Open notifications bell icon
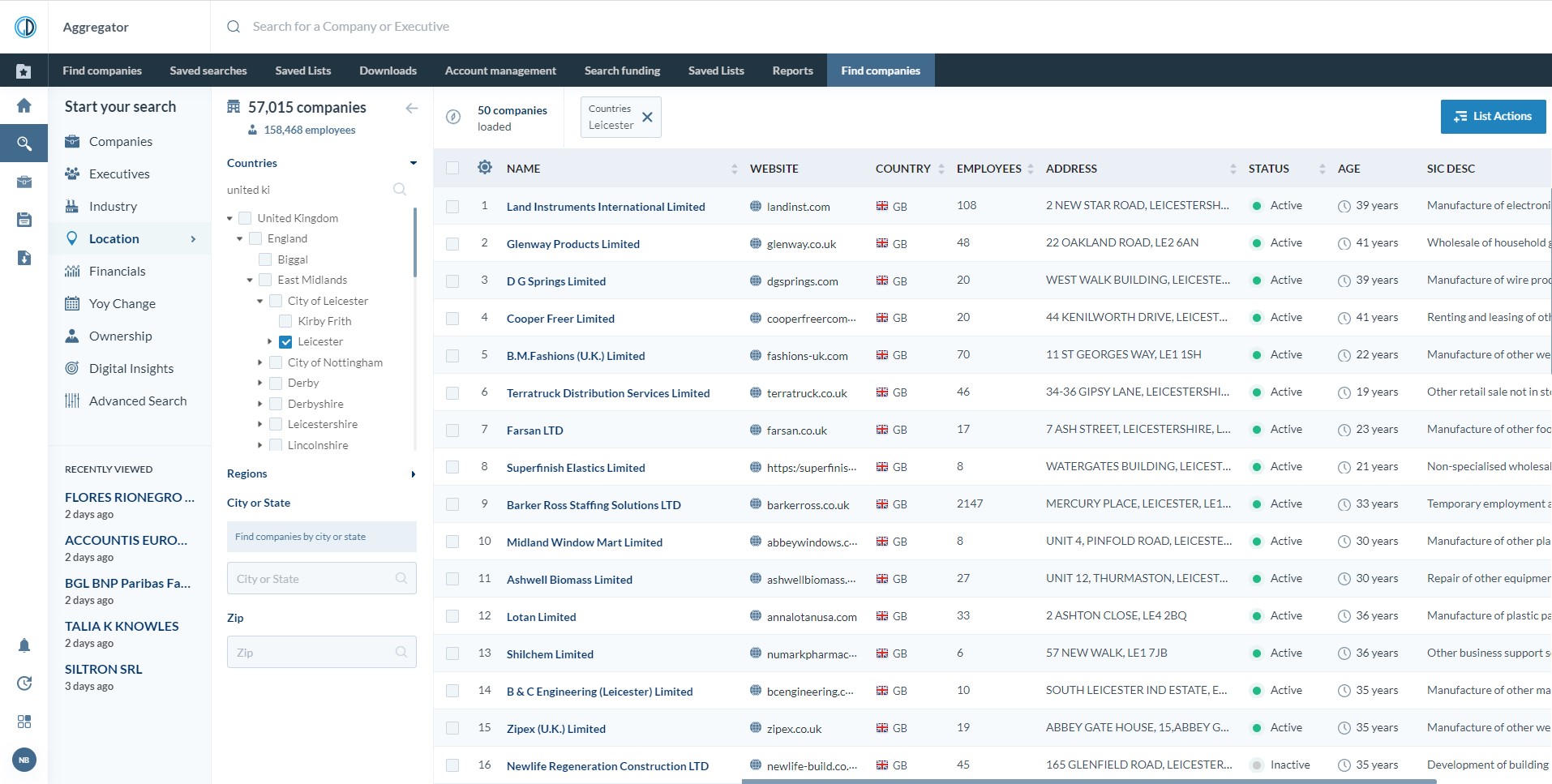Viewport: 1552px width, 784px height. point(24,645)
